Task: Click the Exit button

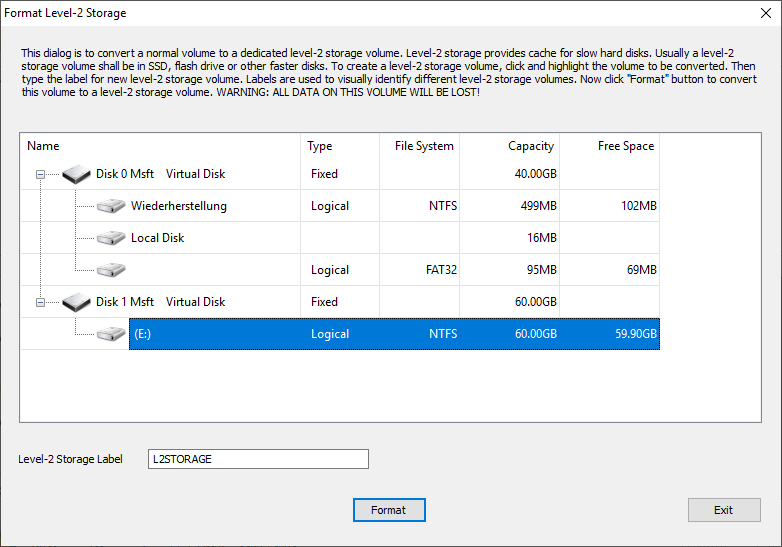Action: (723, 510)
